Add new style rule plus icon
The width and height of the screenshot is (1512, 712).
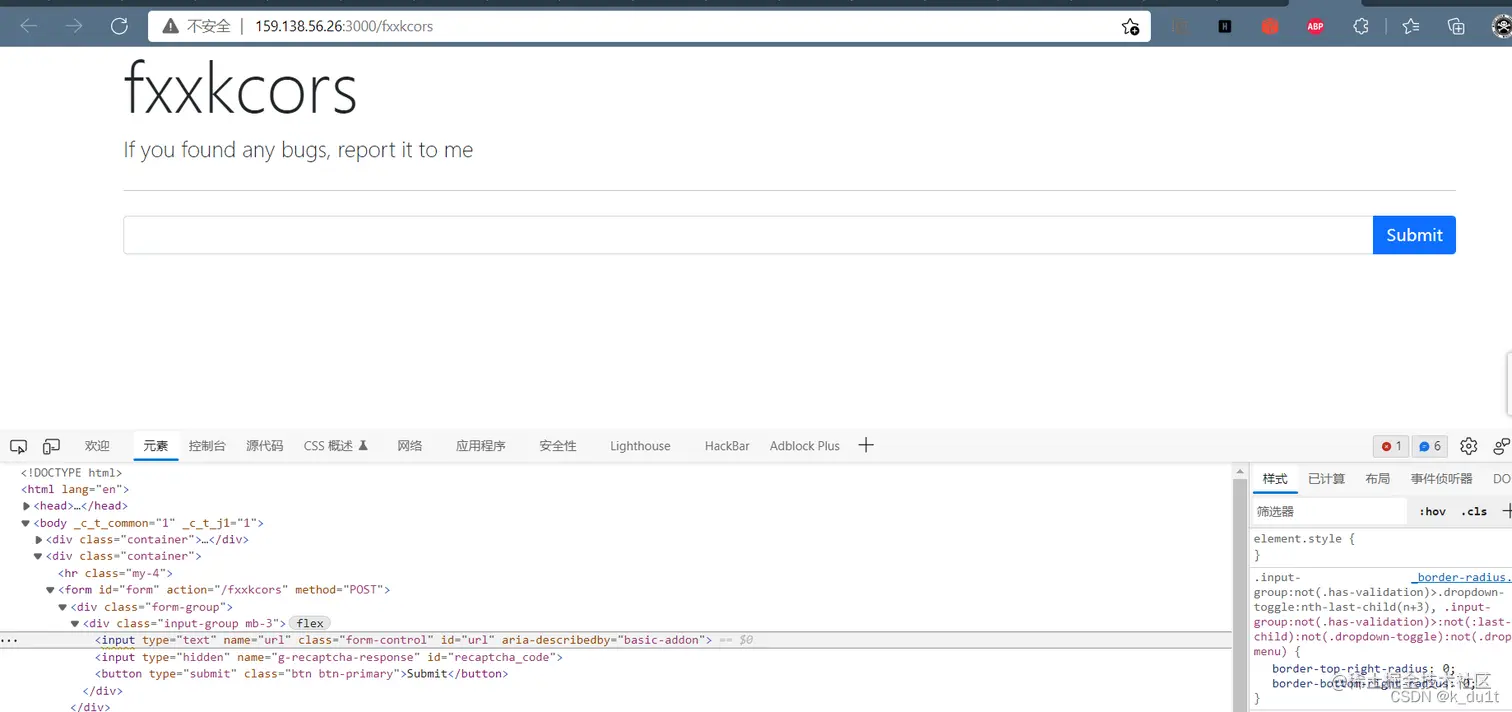(1507, 511)
